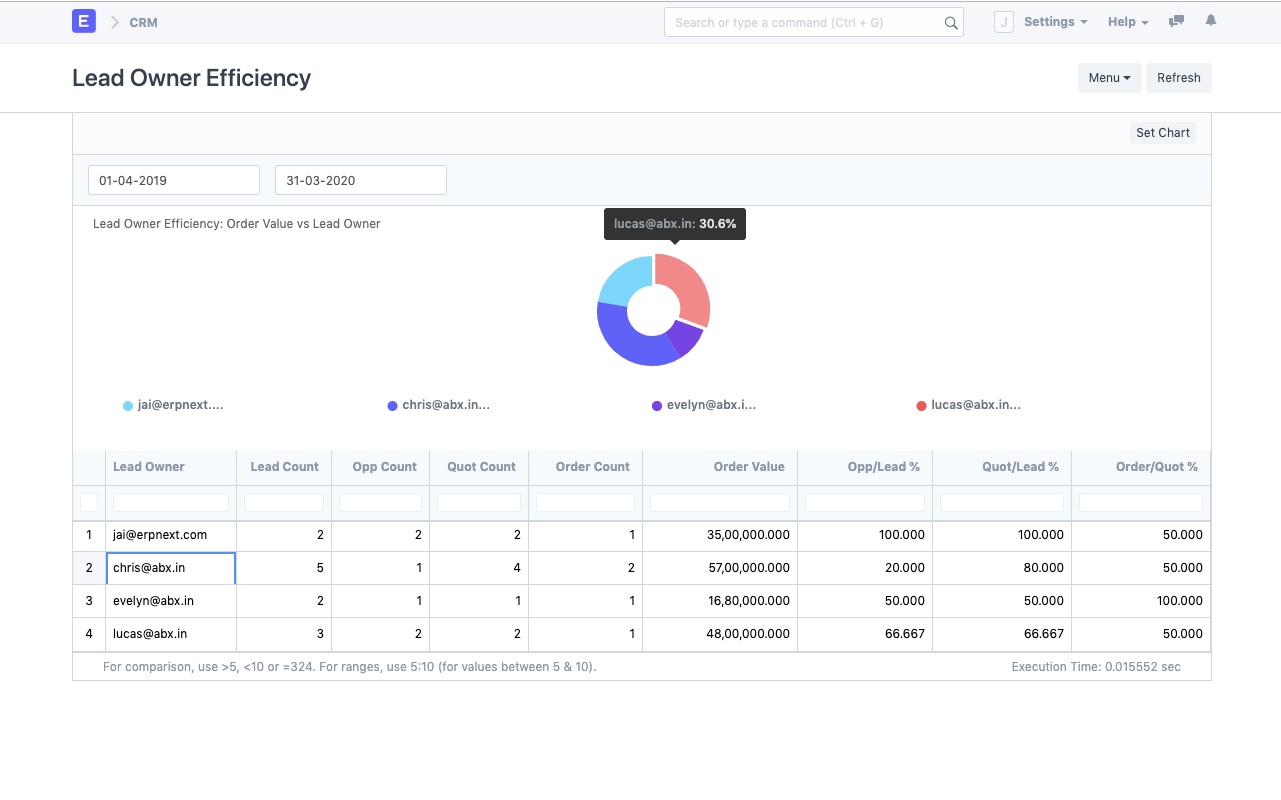Open the Settings dropdown
The width and height of the screenshot is (1281, 800).
tap(1055, 21)
